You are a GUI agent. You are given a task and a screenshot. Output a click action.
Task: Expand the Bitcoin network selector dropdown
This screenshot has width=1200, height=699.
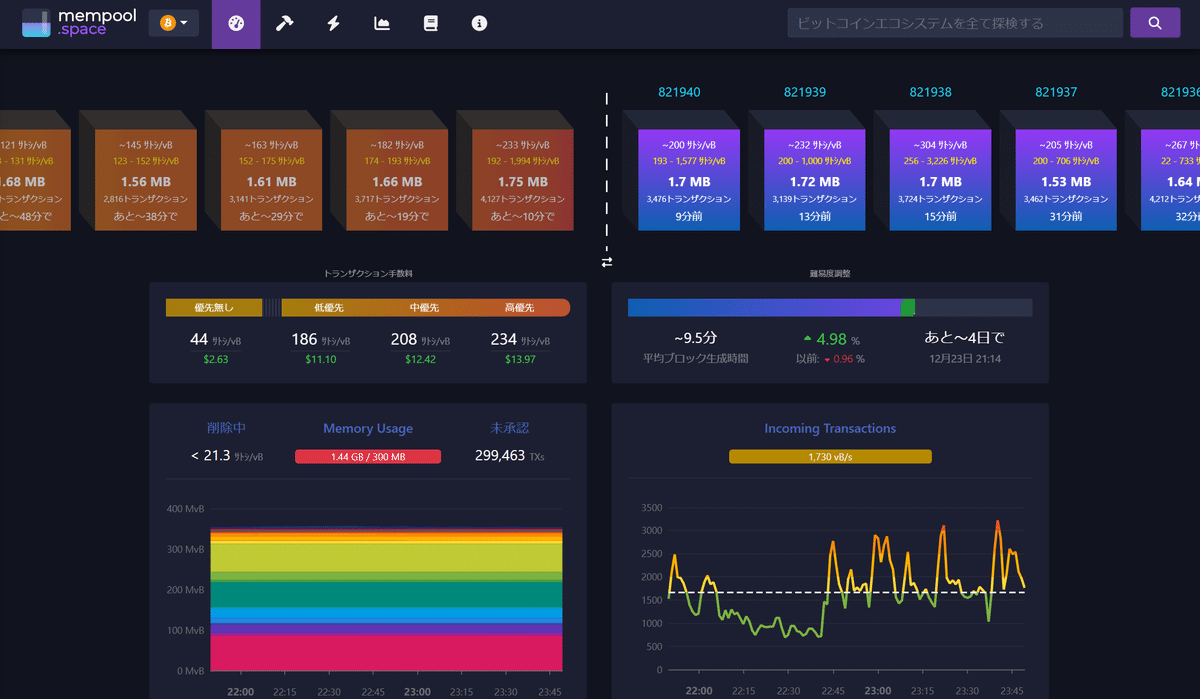(x=173, y=23)
